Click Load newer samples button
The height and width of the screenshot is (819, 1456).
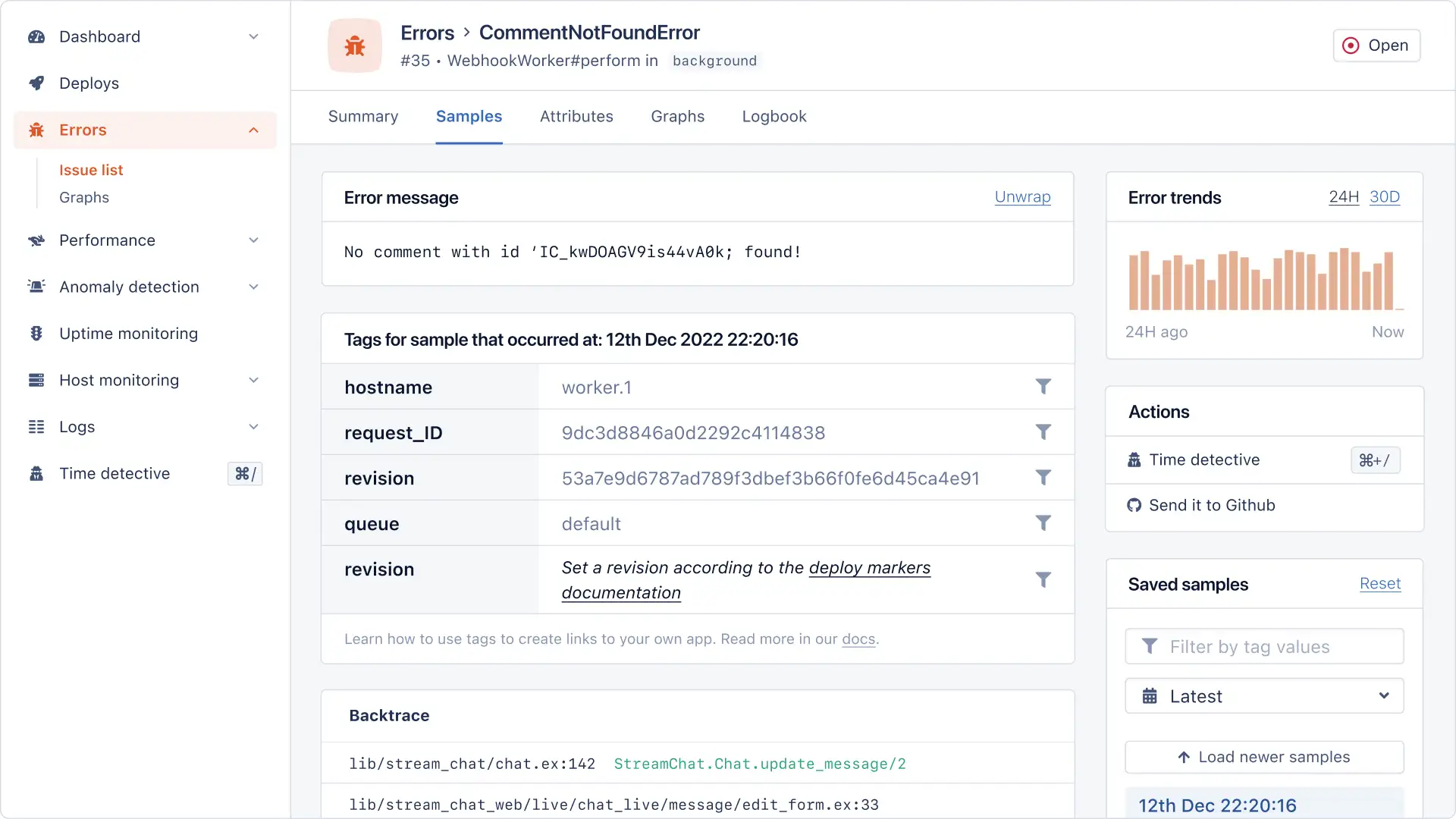1264,757
